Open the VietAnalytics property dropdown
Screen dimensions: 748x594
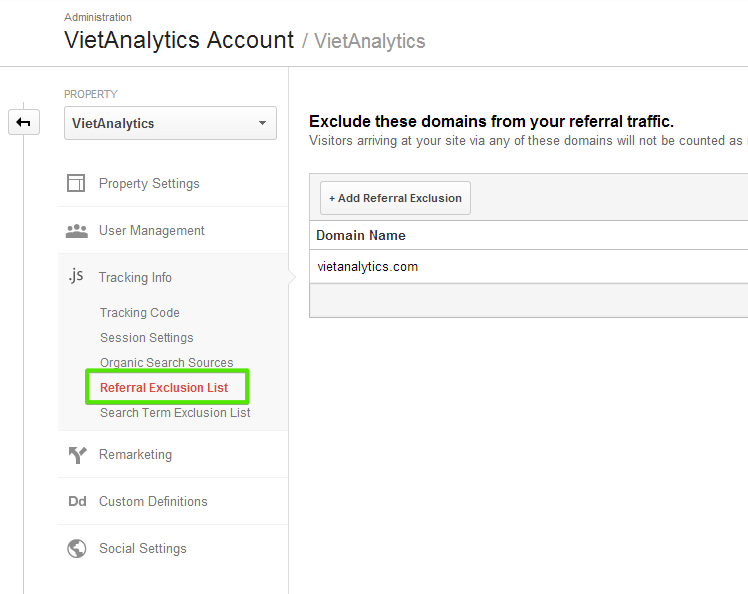click(x=170, y=123)
